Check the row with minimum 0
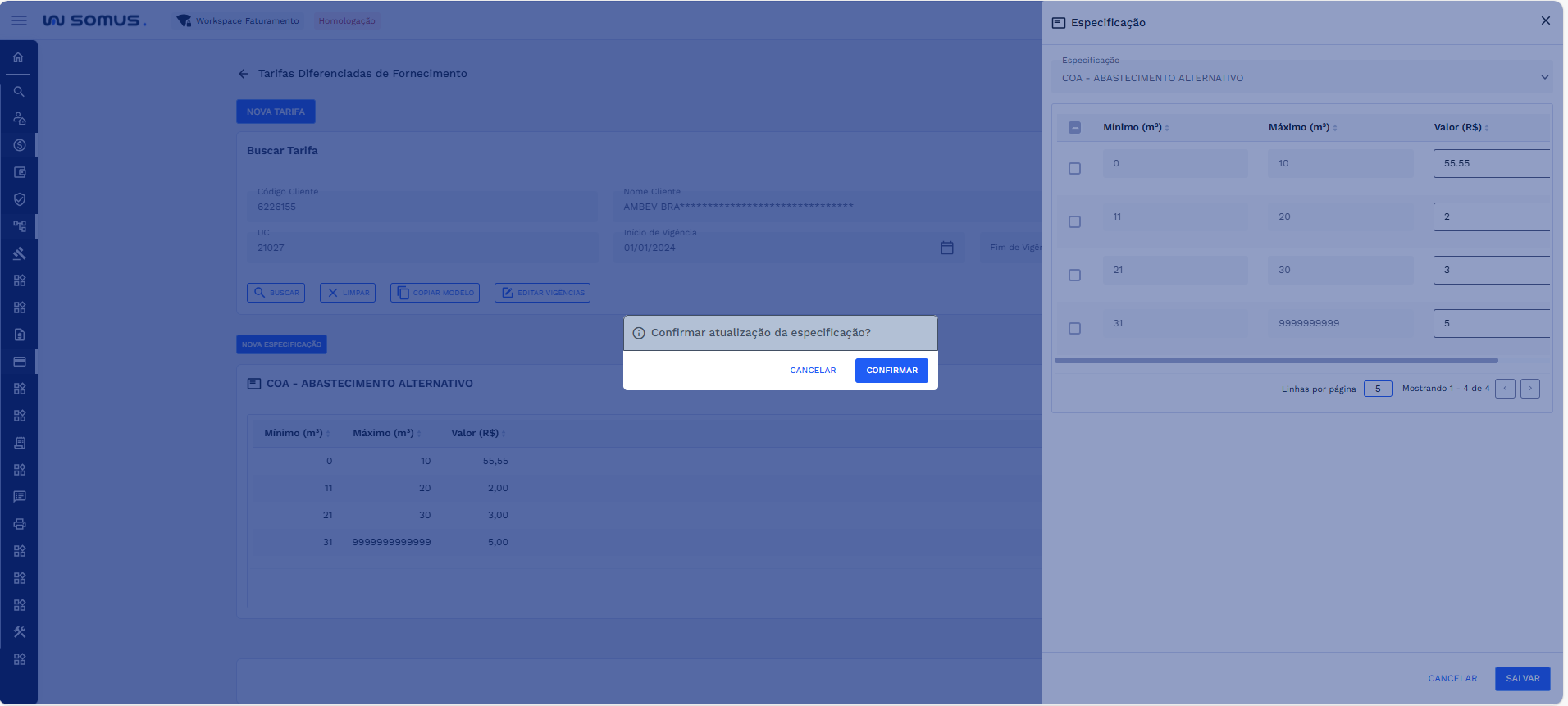The image size is (1568, 706). (x=1074, y=168)
